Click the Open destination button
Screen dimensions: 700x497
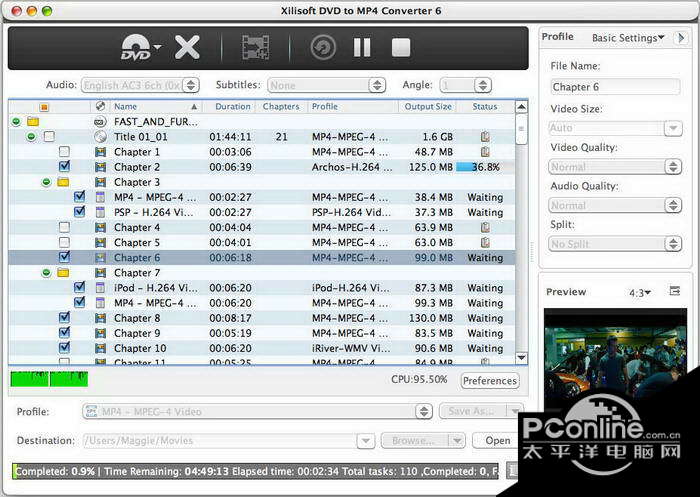(497, 440)
